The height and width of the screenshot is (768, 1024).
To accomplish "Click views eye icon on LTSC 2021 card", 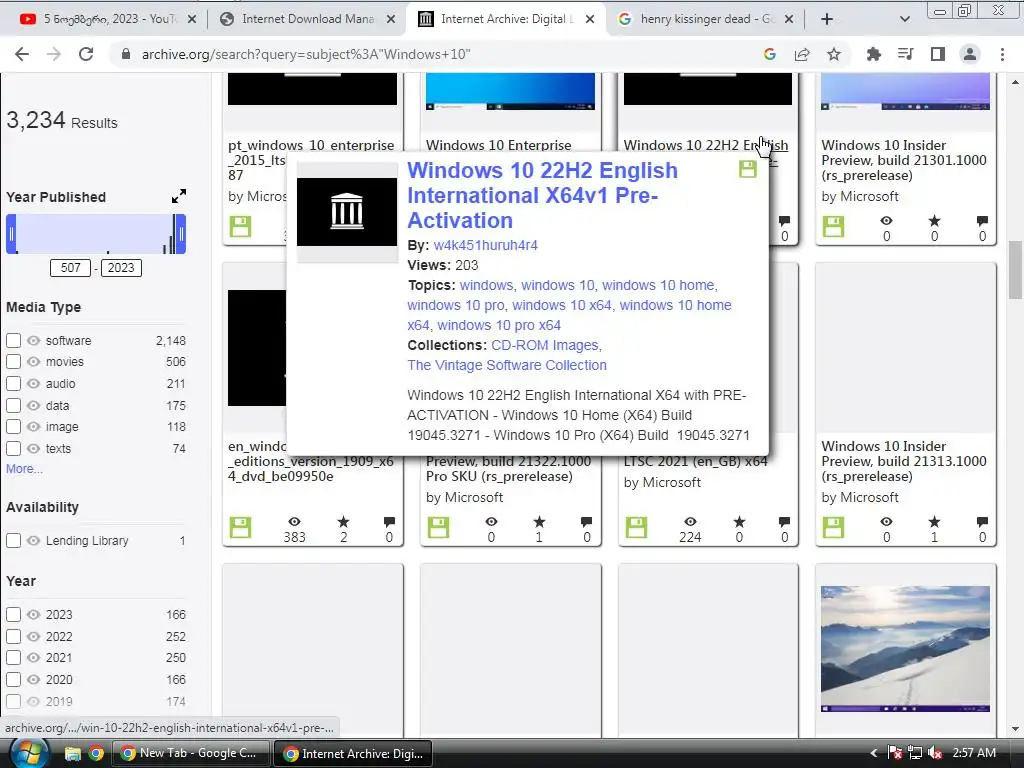I will point(690,522).
